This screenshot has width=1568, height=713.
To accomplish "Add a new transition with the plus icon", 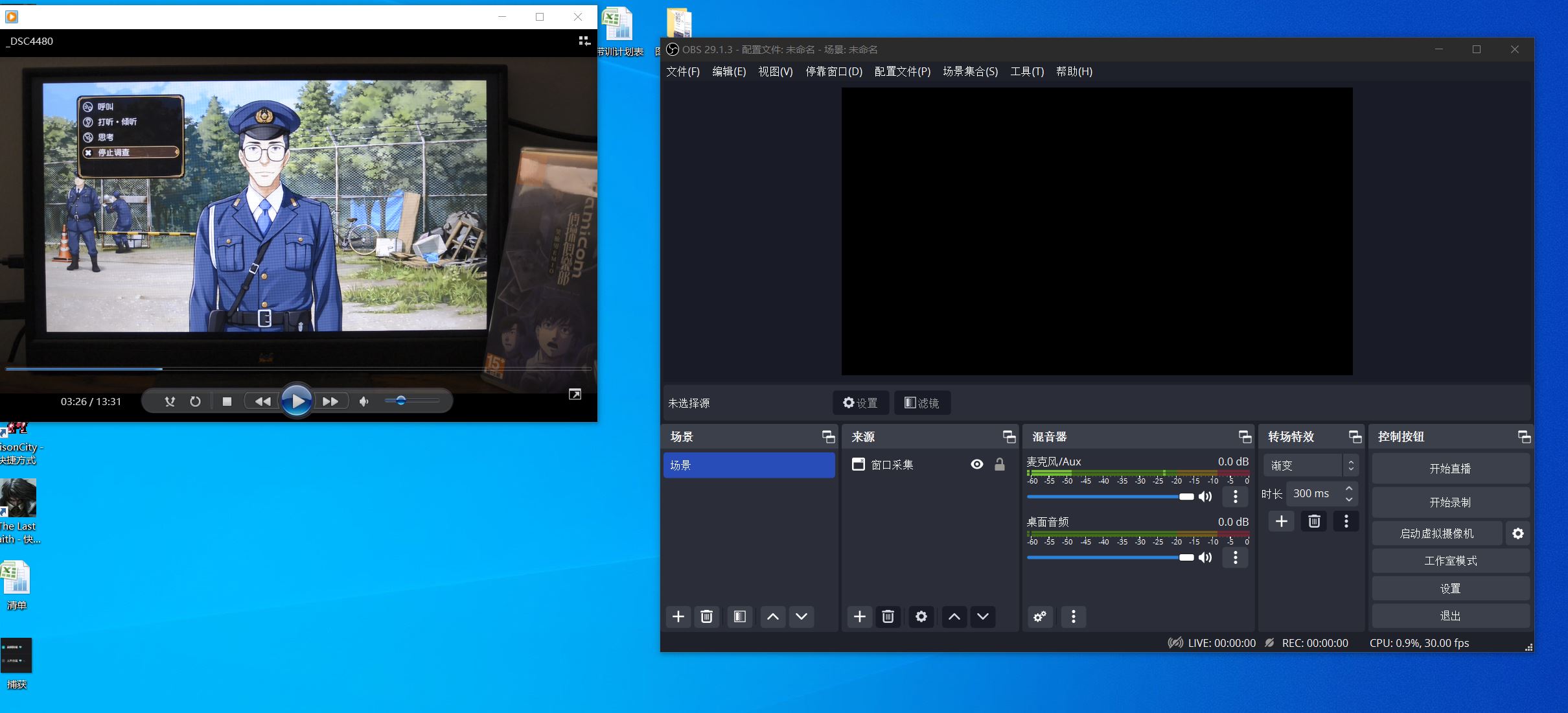I will [1282, 521].
